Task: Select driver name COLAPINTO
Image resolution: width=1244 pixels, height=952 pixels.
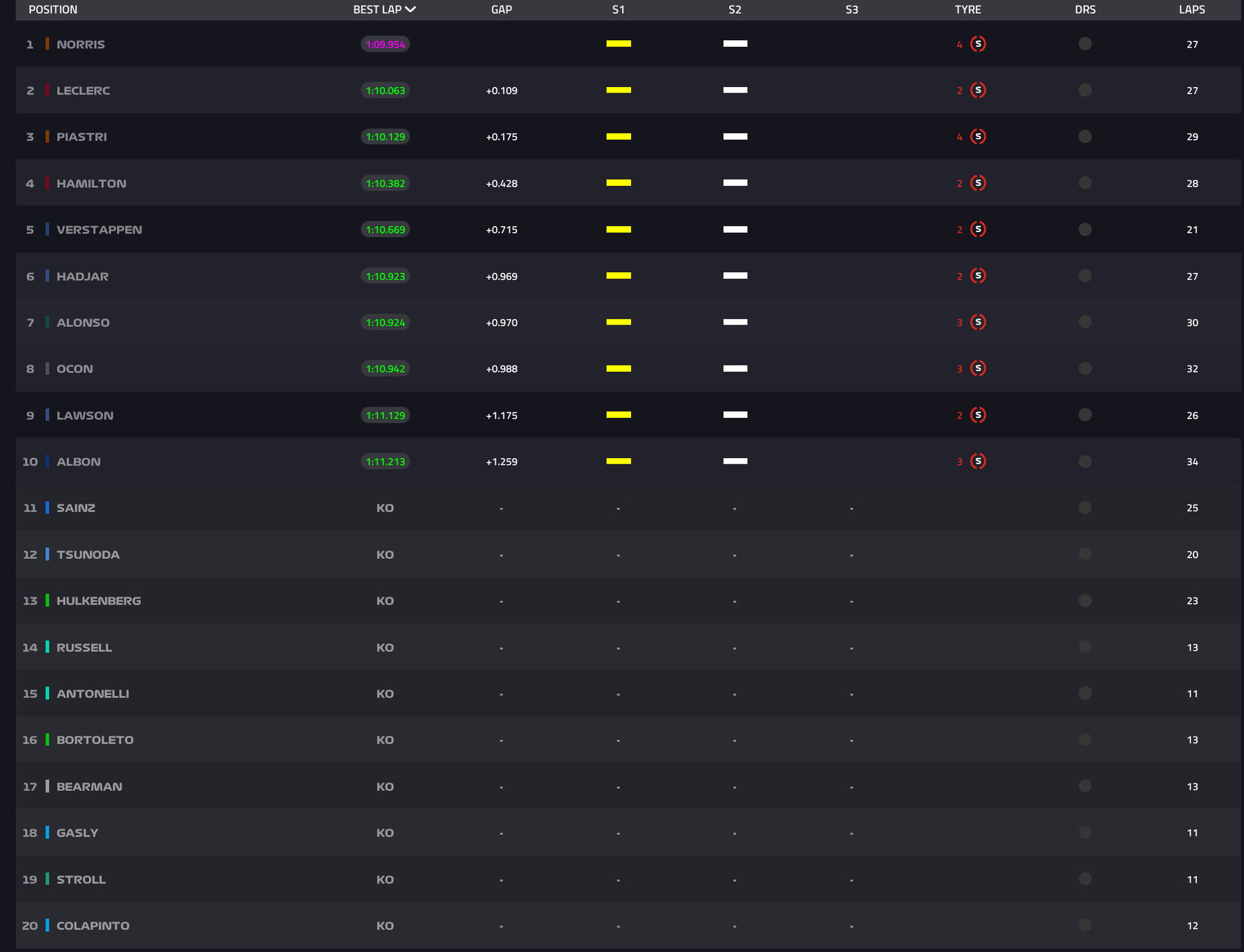Action: (93, 926)
